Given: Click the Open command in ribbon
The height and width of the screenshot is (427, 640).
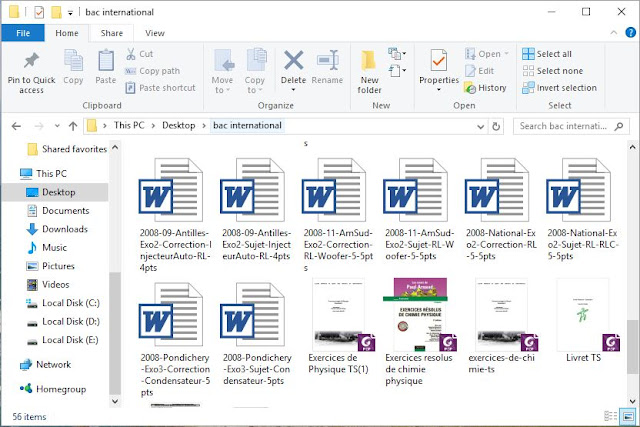Looking at the screenshot, I should (486, 54).
